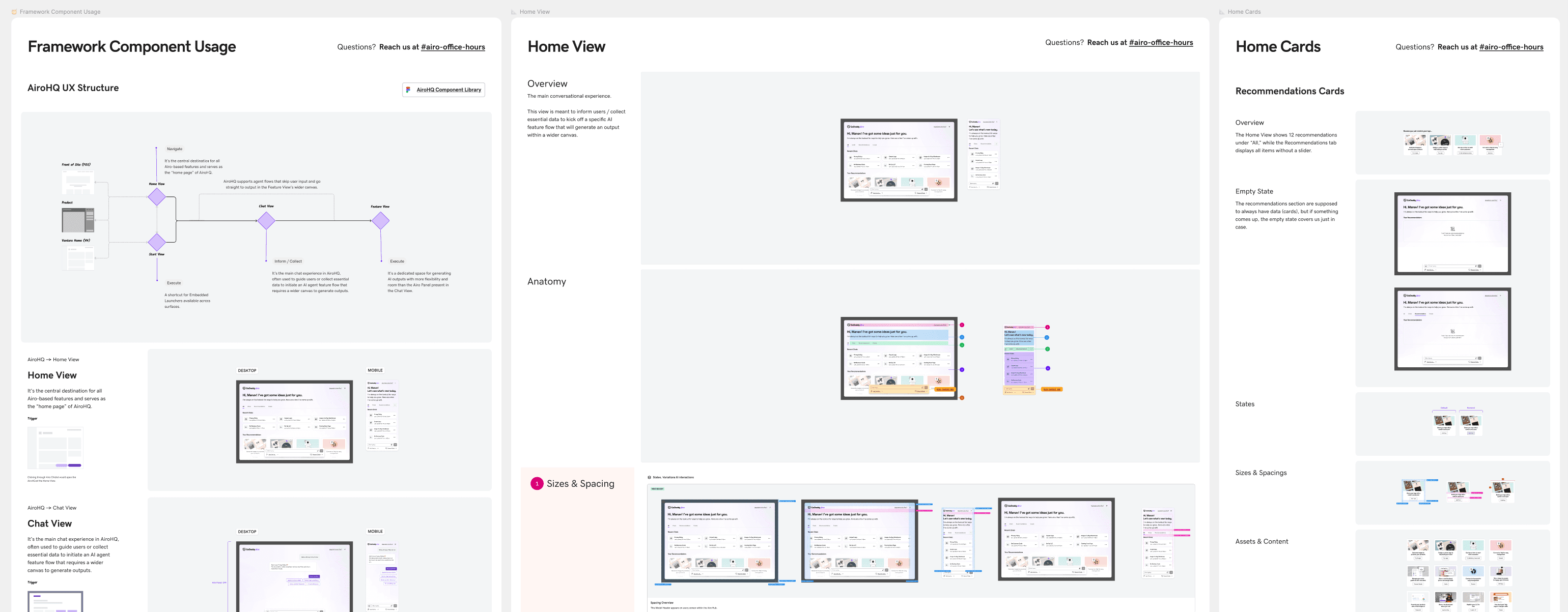
Task: Select the Home Cards frame title label
Action: pos(1244,12)
